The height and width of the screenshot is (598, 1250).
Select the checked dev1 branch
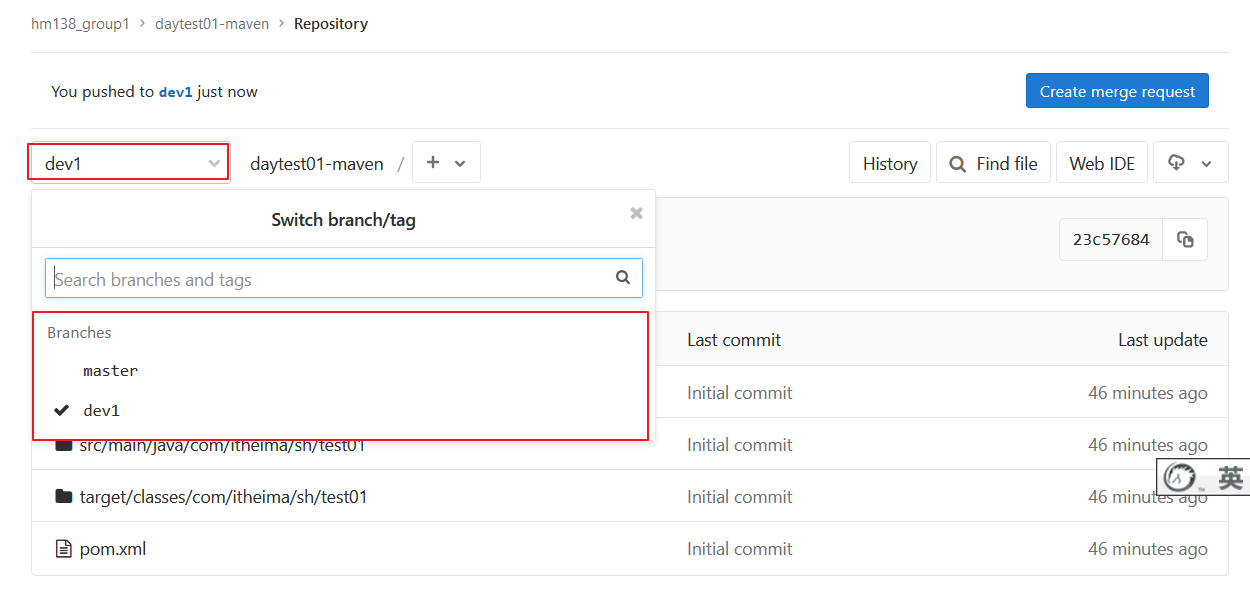pos(101,410)
